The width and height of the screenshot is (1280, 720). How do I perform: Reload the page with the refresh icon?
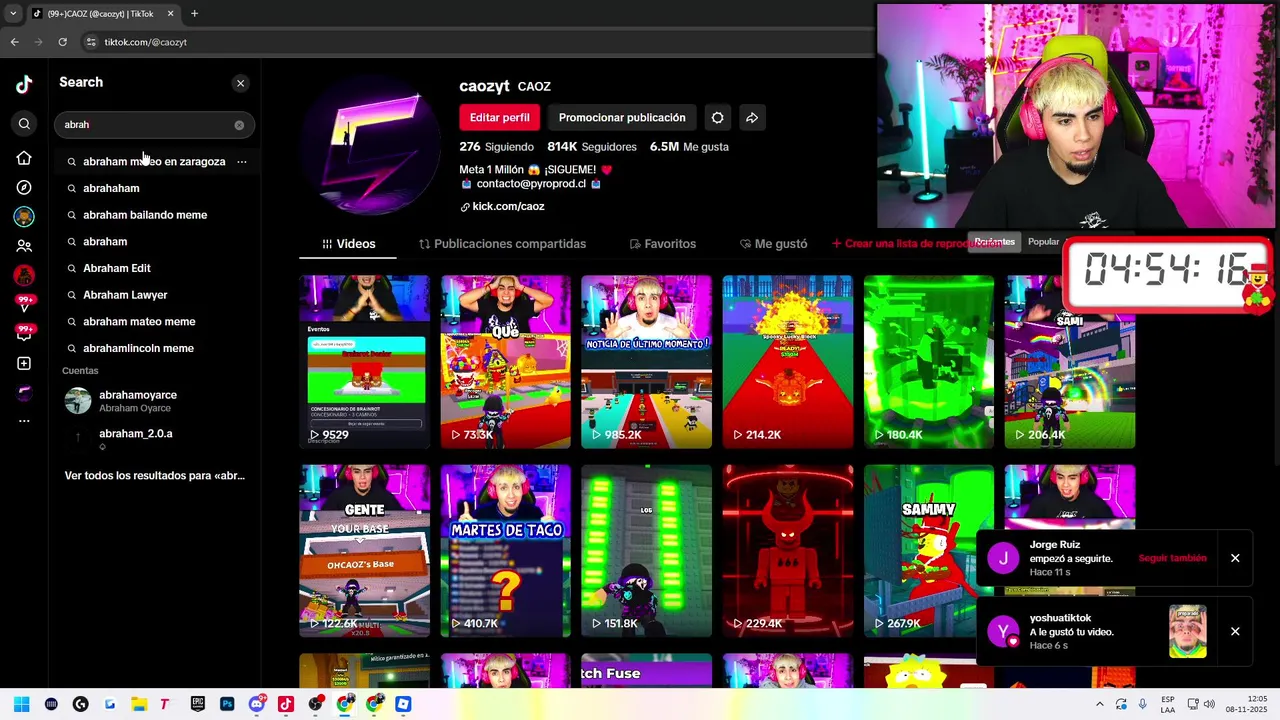pyautogui.click(x=62, y=42)
